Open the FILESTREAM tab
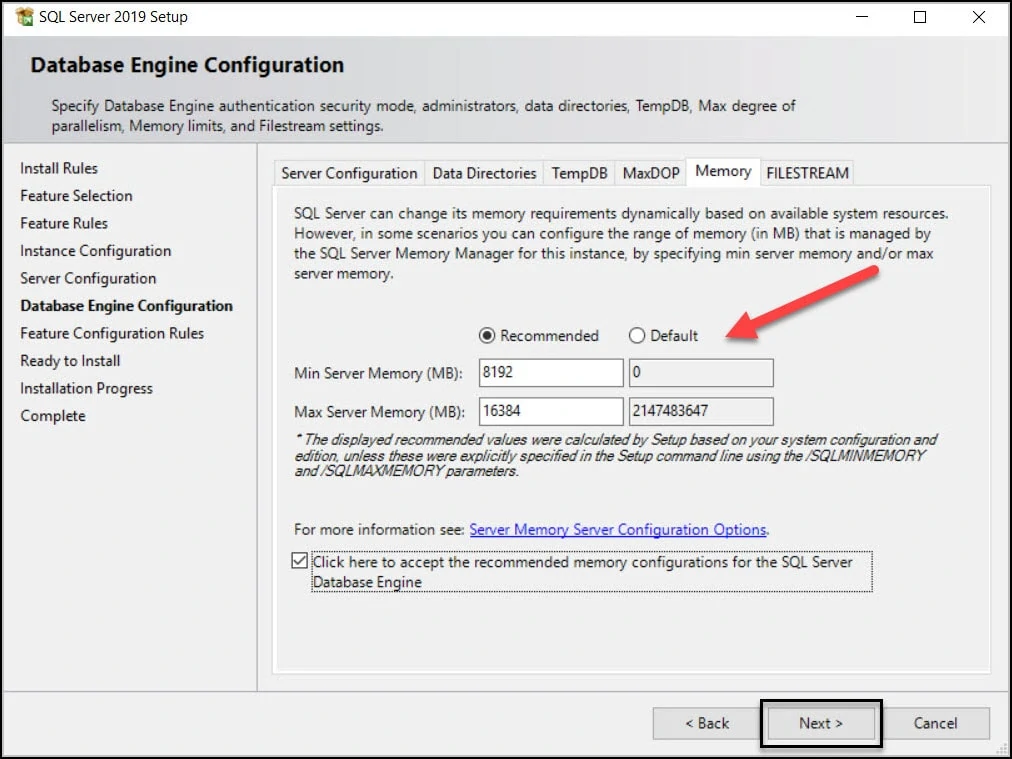Viewport: 1012px width, 759px height. (x=807, y=174)
